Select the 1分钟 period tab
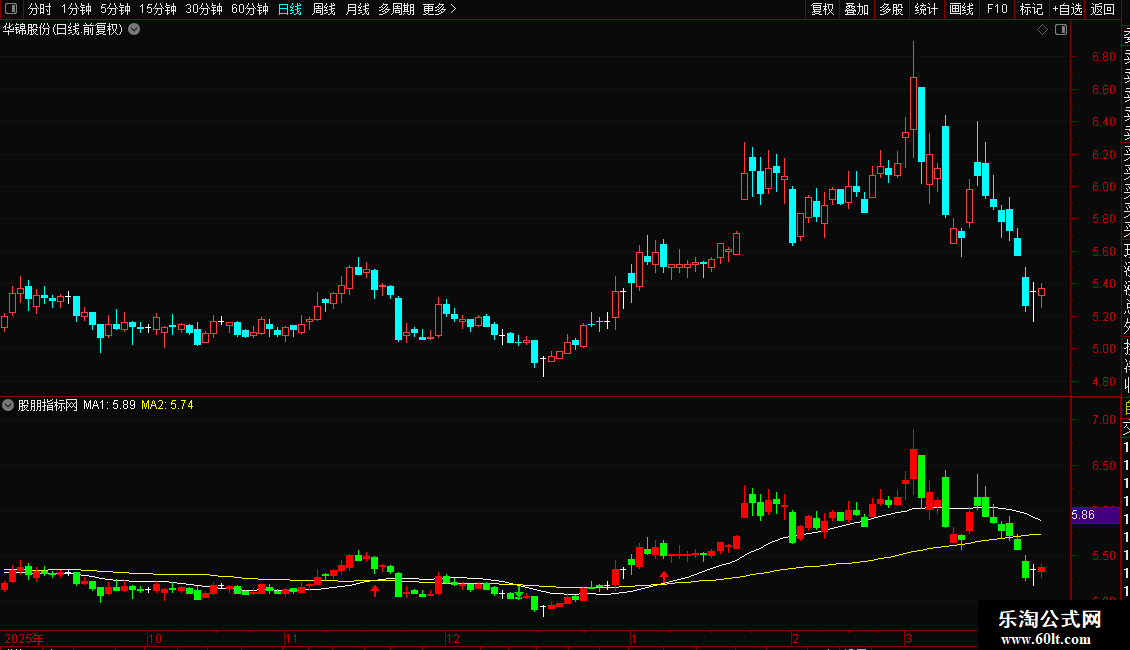Screen dimensions: 1130x650 click(x=76, y=9)
